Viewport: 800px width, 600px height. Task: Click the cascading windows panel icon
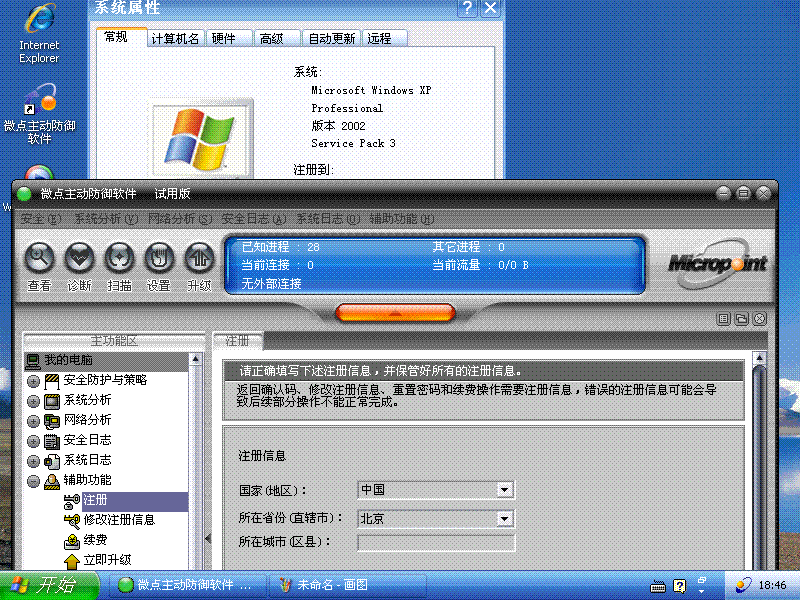pyautogui.click(x=741, y=319)
